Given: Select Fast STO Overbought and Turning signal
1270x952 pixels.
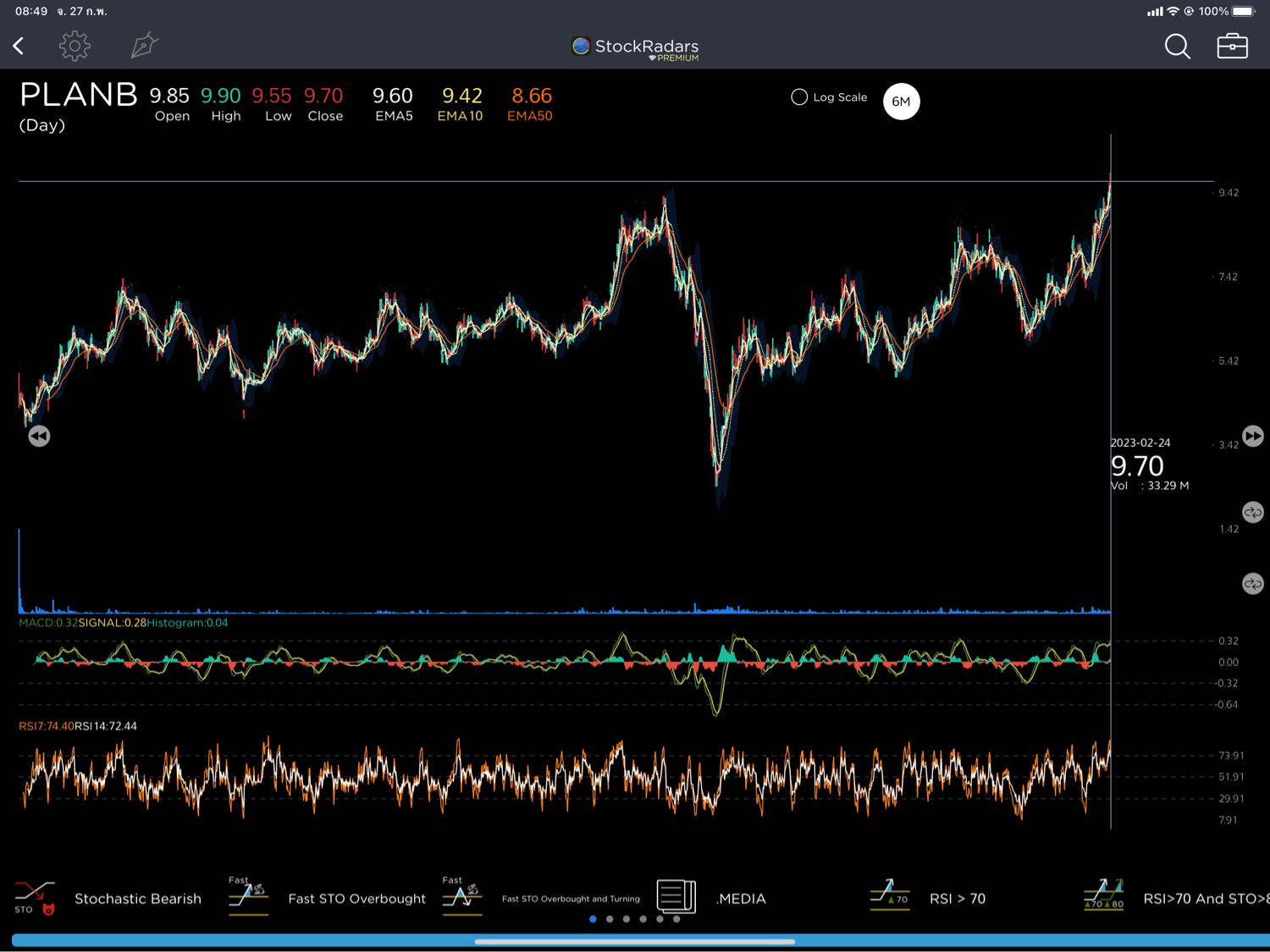Looking at the screenshot, I should 462,897.
